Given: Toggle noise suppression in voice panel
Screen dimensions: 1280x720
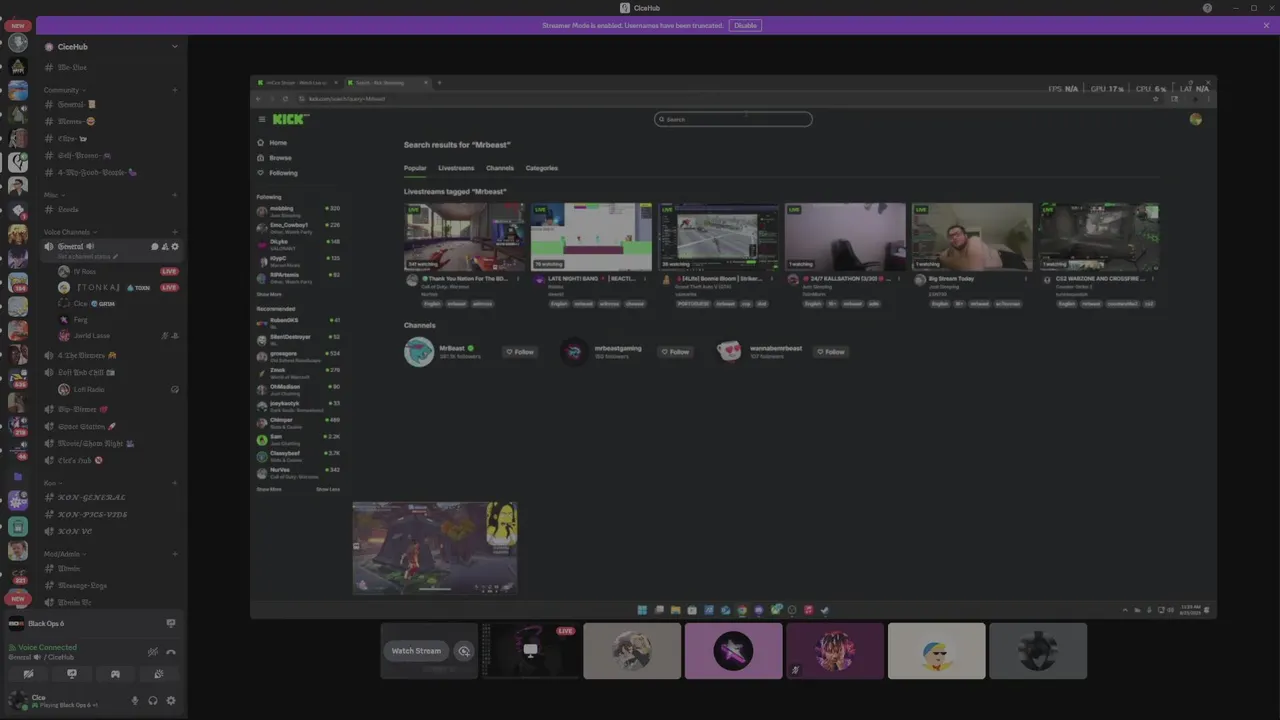Looking at the screenshot, I should (153, 652).
